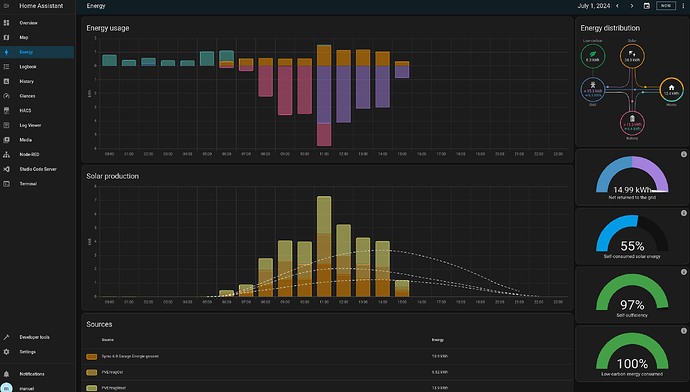
Task: Click the NOW button
Action: [666, 6]
